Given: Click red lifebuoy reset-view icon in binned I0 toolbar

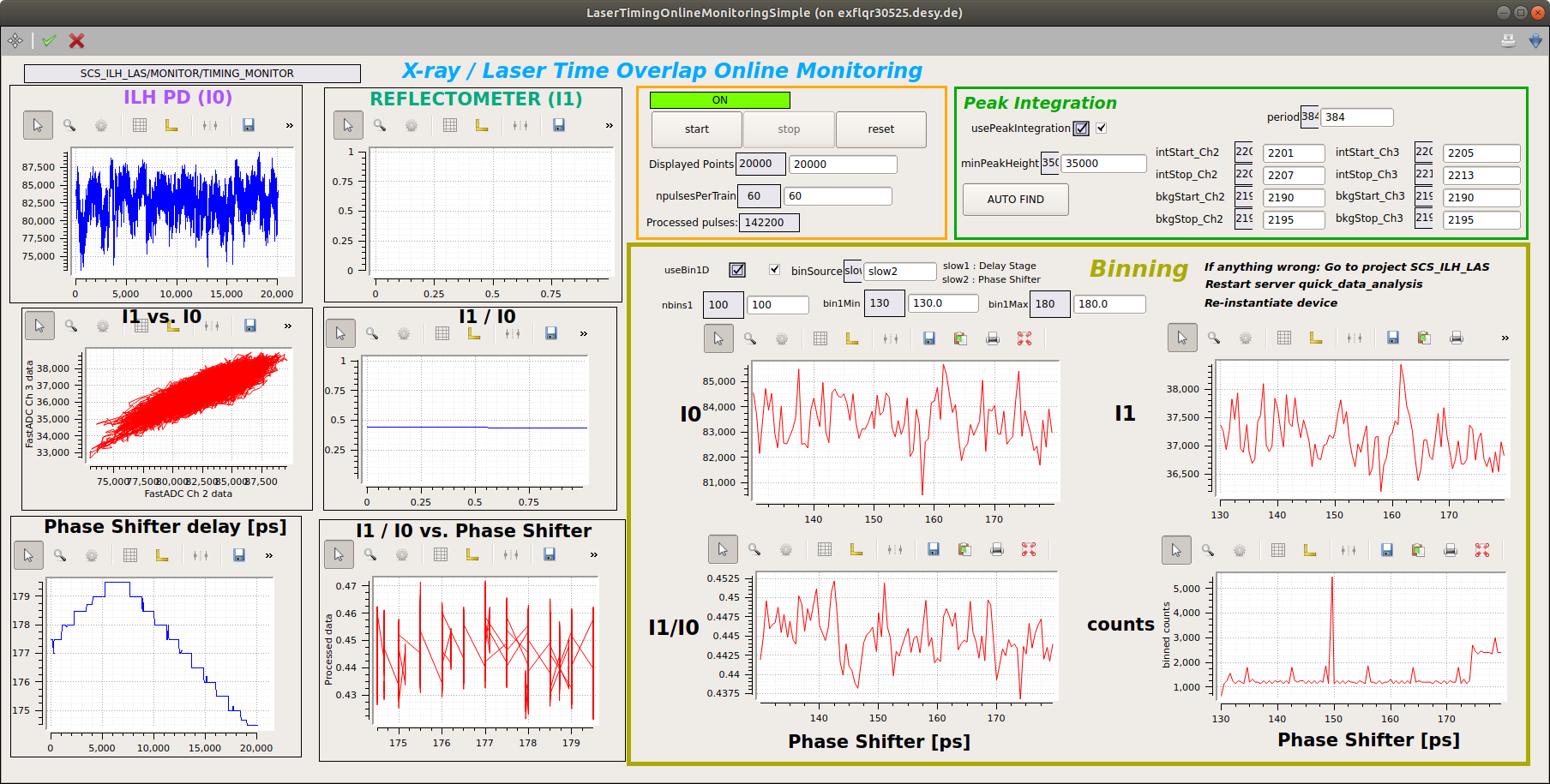Looking at the screenshot, I should tap(1024, 338).
